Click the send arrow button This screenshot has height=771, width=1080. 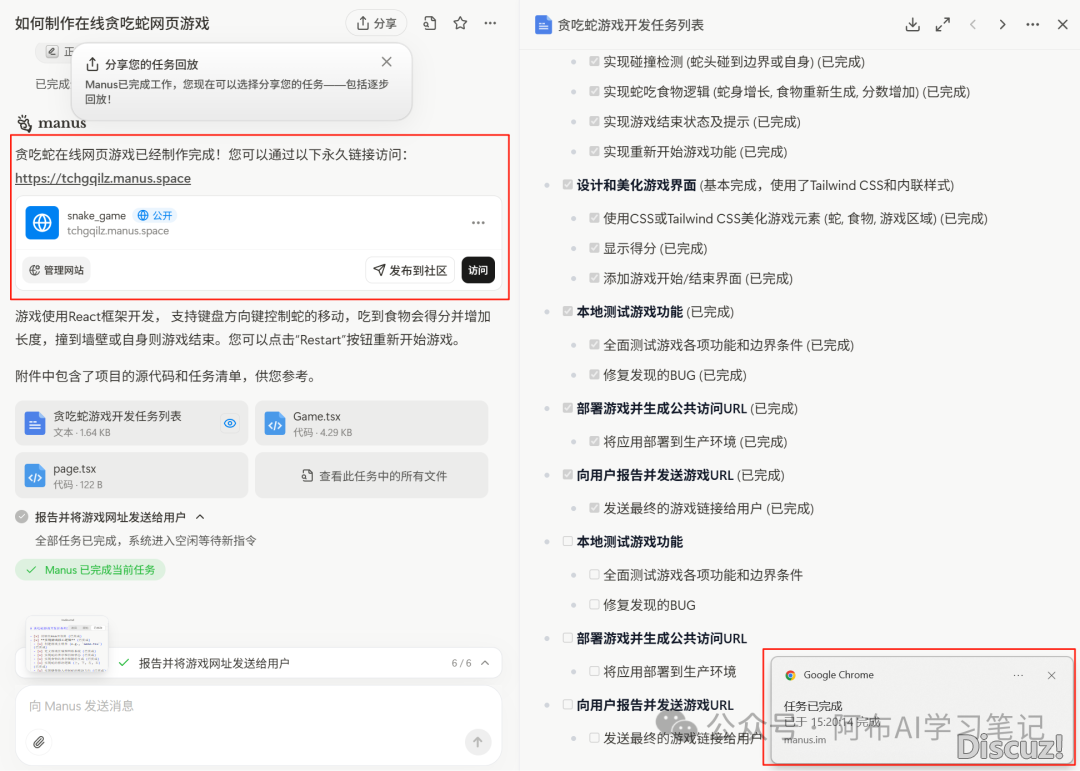[x=477, y=742]
